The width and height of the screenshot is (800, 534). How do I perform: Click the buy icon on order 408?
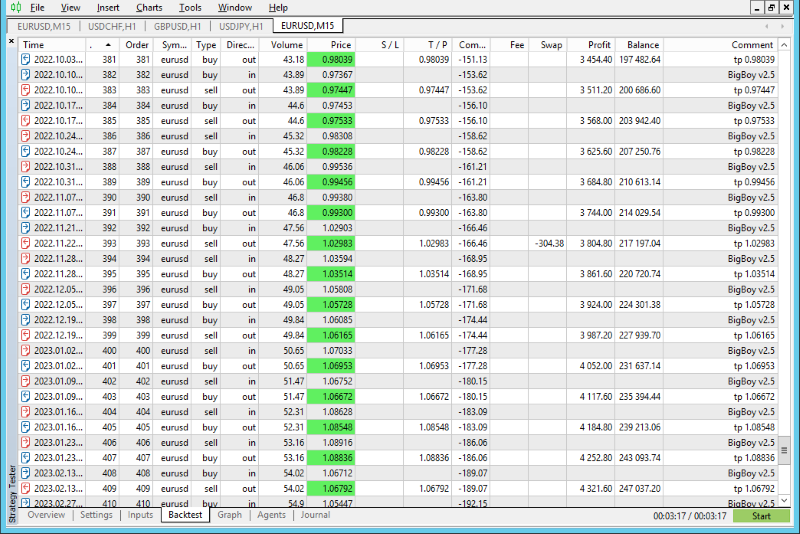click(x=26, y=473)
